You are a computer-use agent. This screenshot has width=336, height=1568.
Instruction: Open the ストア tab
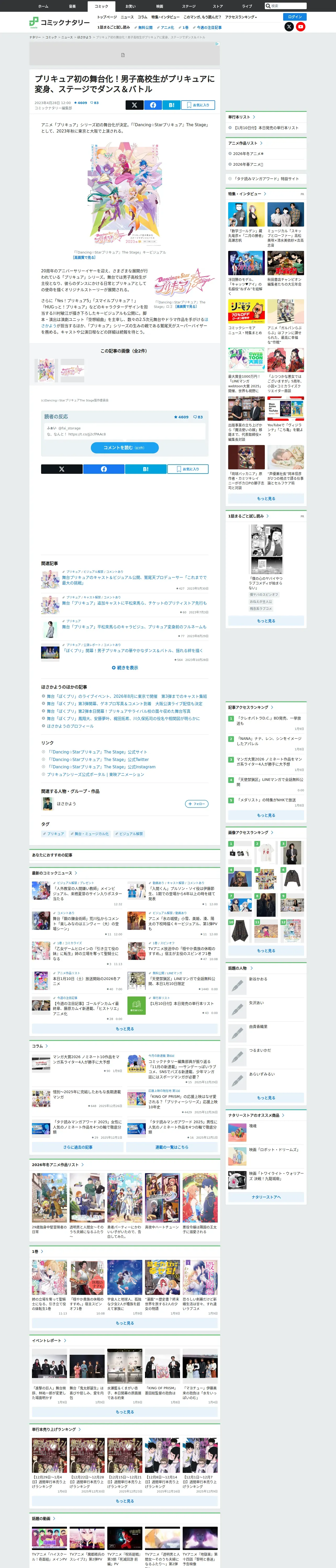tap(218, 6)
